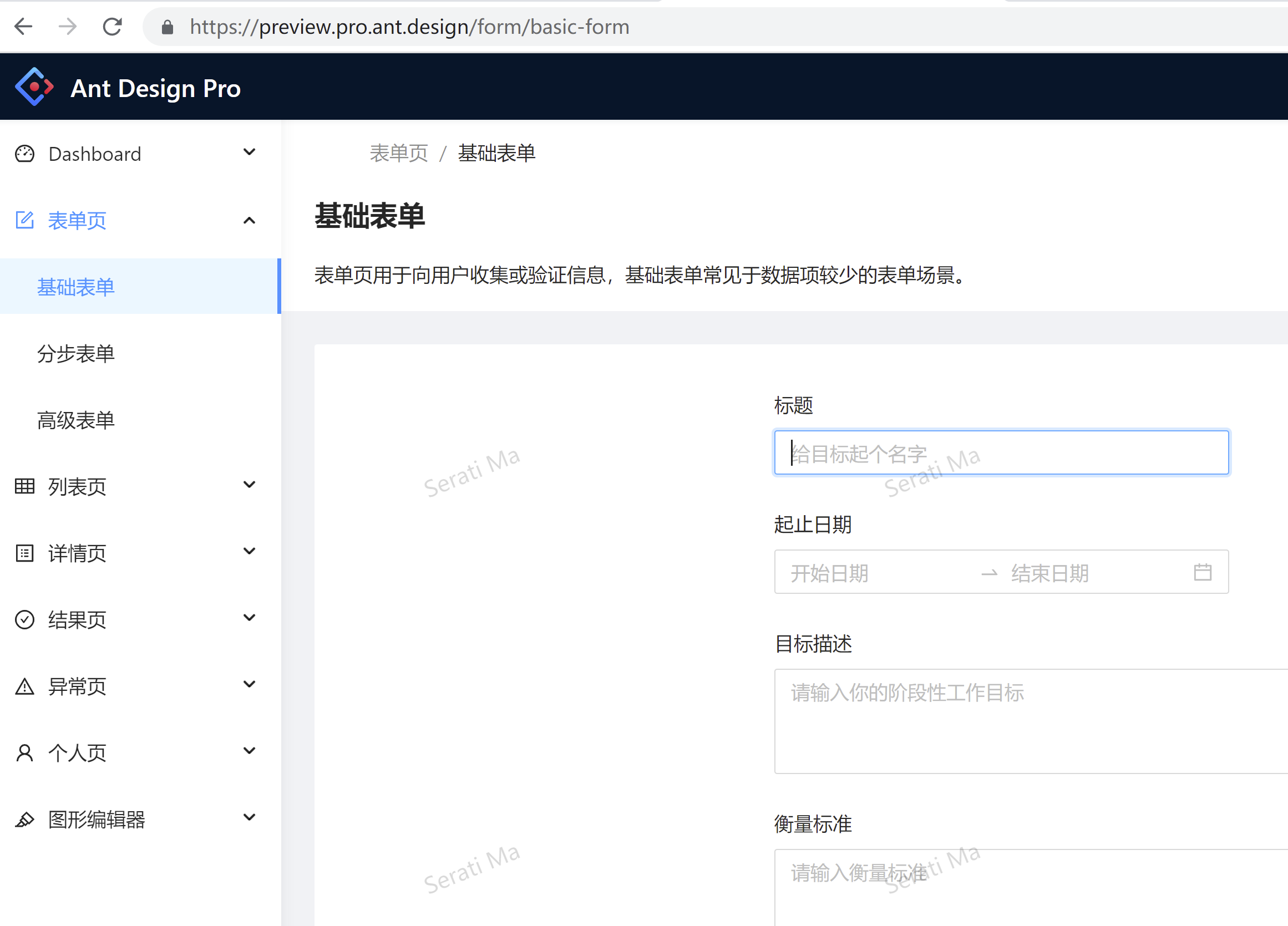The height and width of the screenshot is (926, 1288).
Task: Click the Dashboard gauge icon
Action: click(x=24, y=154)
